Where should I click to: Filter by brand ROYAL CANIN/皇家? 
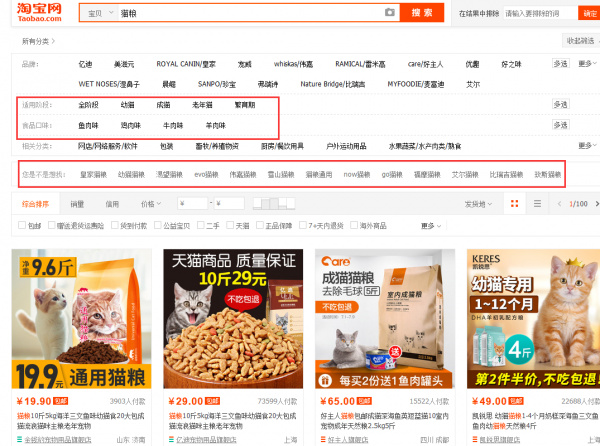point(186,64)
